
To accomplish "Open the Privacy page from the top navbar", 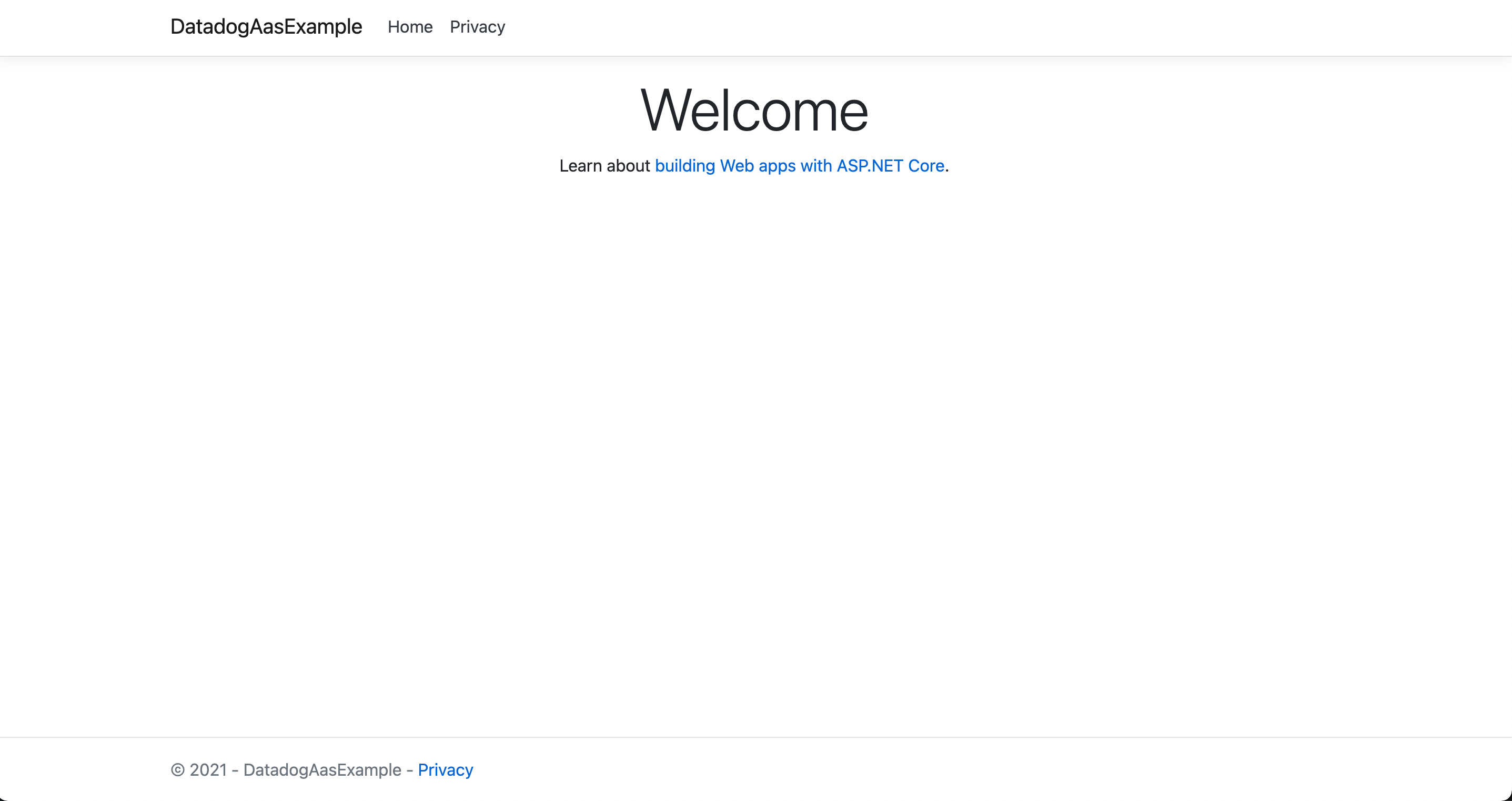I will (x=477, y=27).
